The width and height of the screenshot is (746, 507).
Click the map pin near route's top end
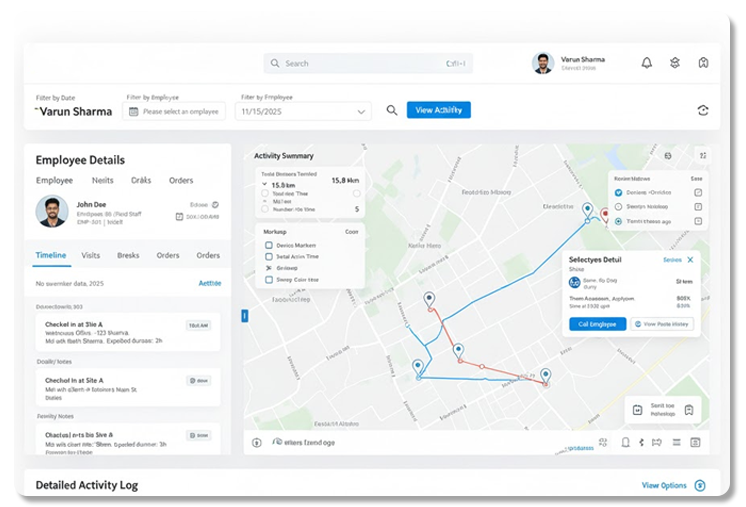point(587,209)
